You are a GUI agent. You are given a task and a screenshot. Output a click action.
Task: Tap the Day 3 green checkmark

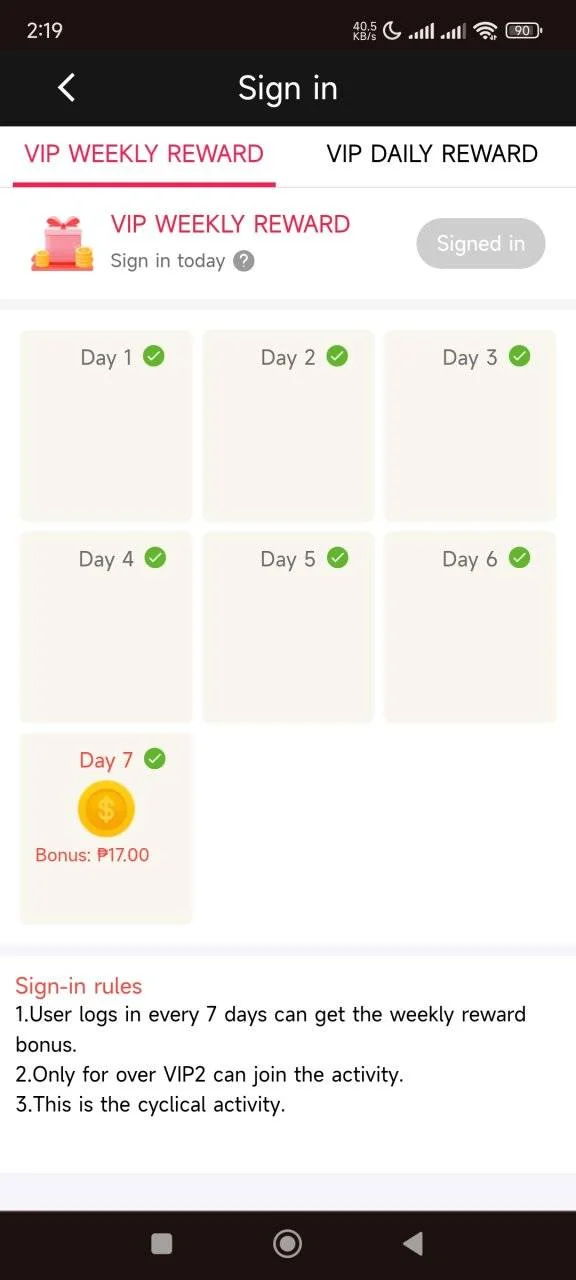click(x=520, y=356)
